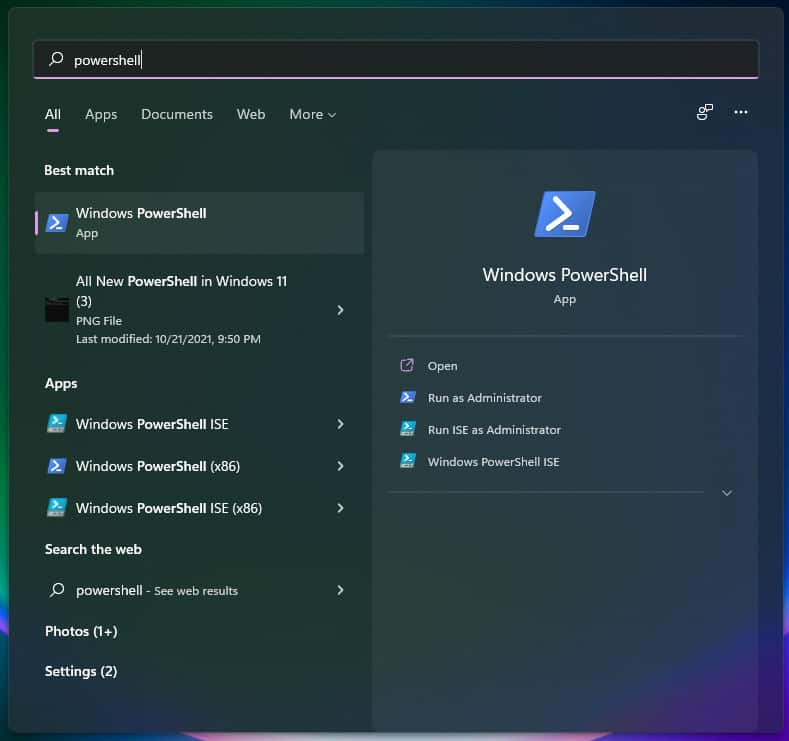Click the Windows PowerShell (x86) app icon
The width and height of the screenshot is (789, 741).
(x=57, y=466)
